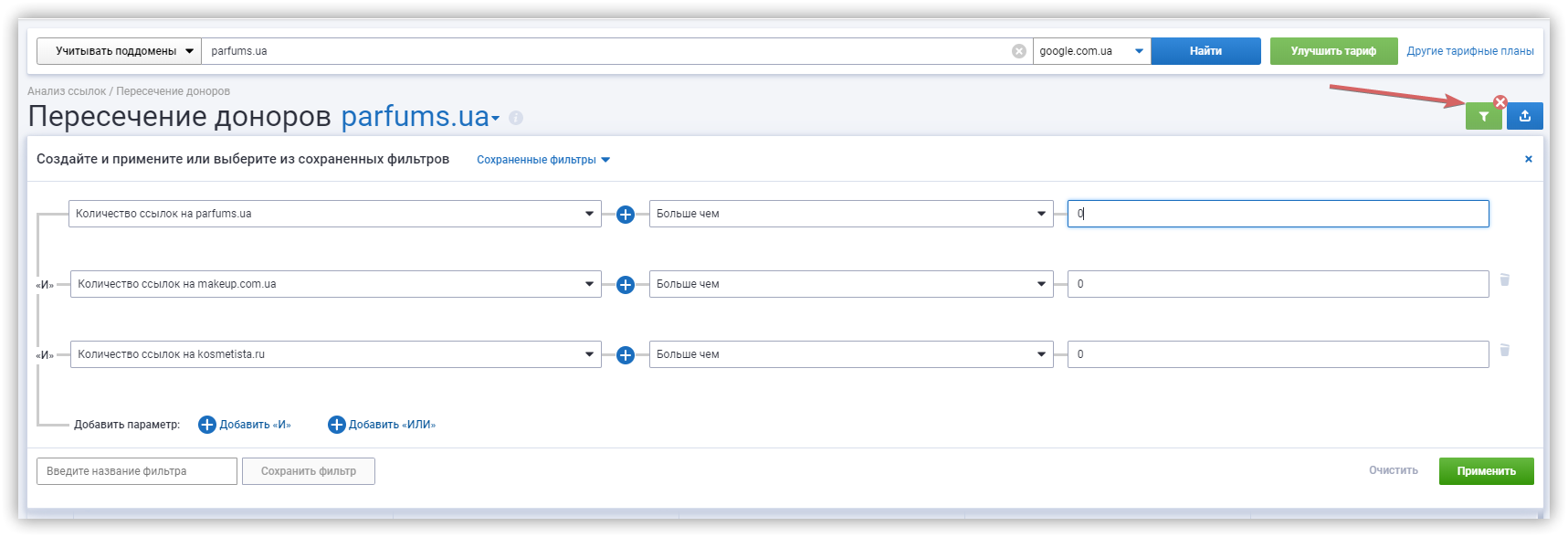Open the Учитывать поддомены dropdown
The height and width of the screenshot is (537, 1568).
tap(119, 51)
